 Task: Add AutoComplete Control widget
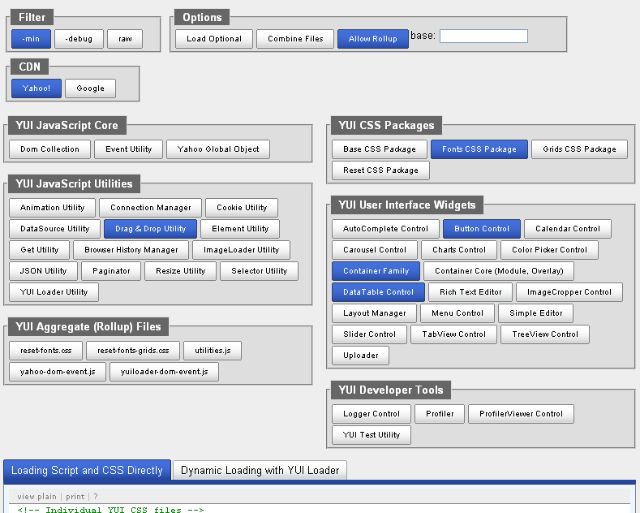tap(386, 229)
